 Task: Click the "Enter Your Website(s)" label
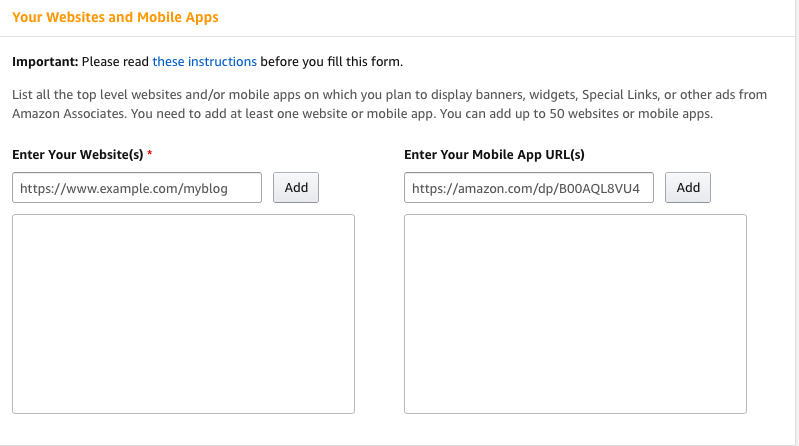78,154
